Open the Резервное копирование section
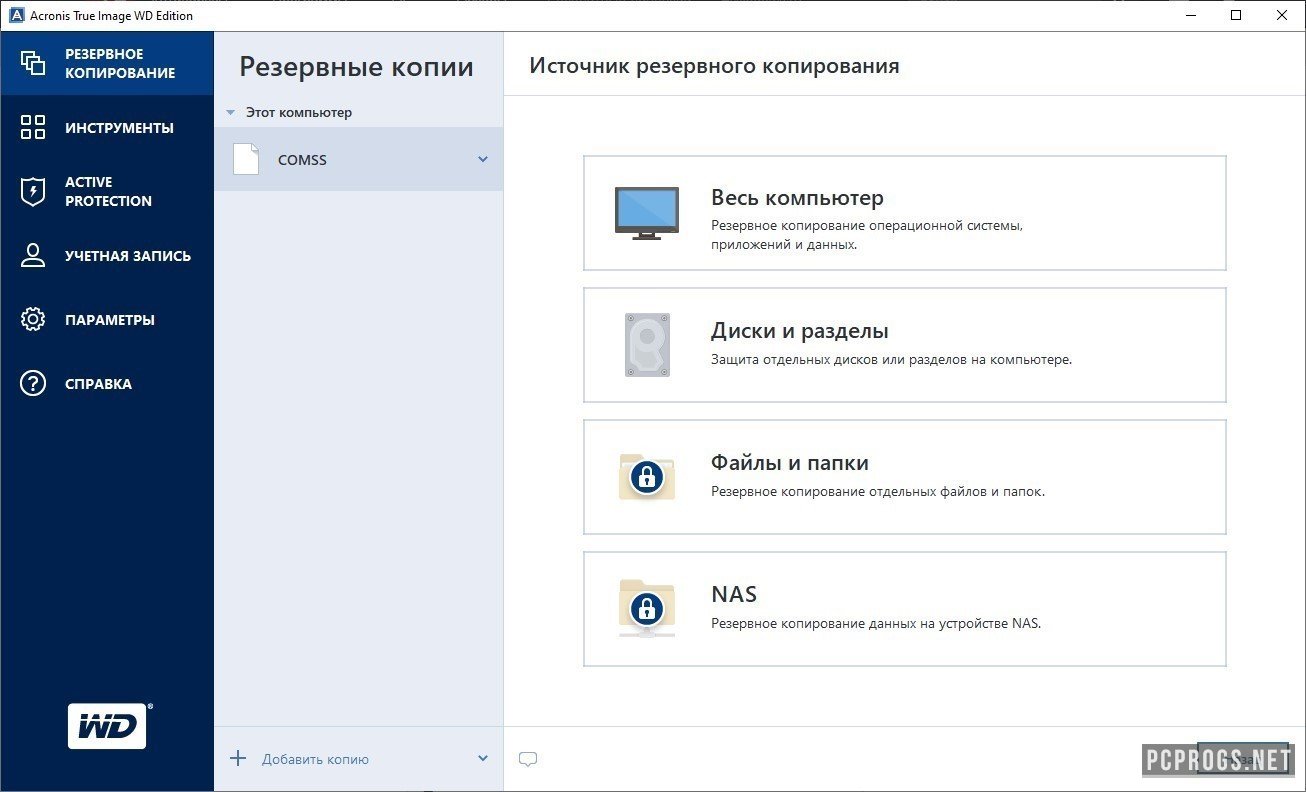The width and height of the screenshot is (1306, 792). pos(107,63)
